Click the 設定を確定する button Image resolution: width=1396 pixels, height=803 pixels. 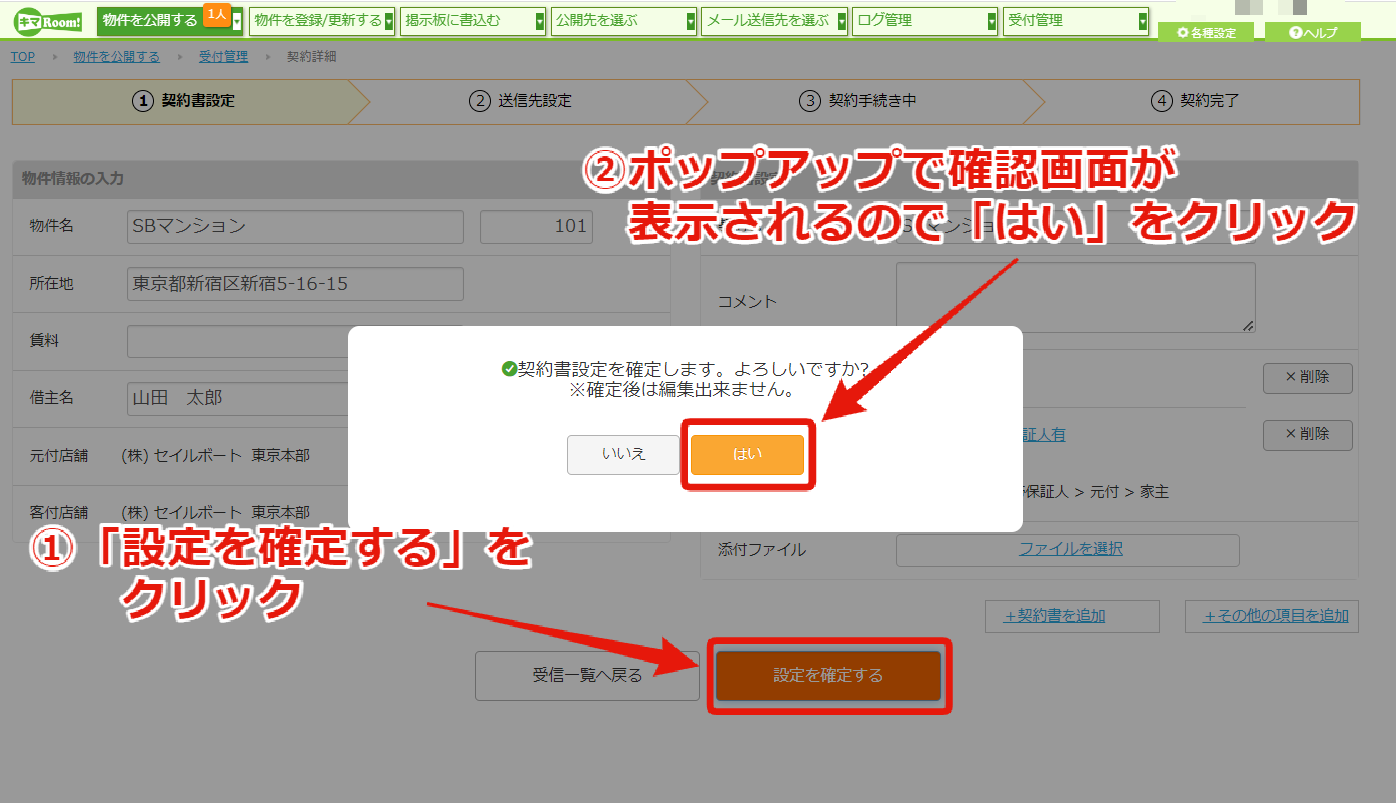(828, 676)
